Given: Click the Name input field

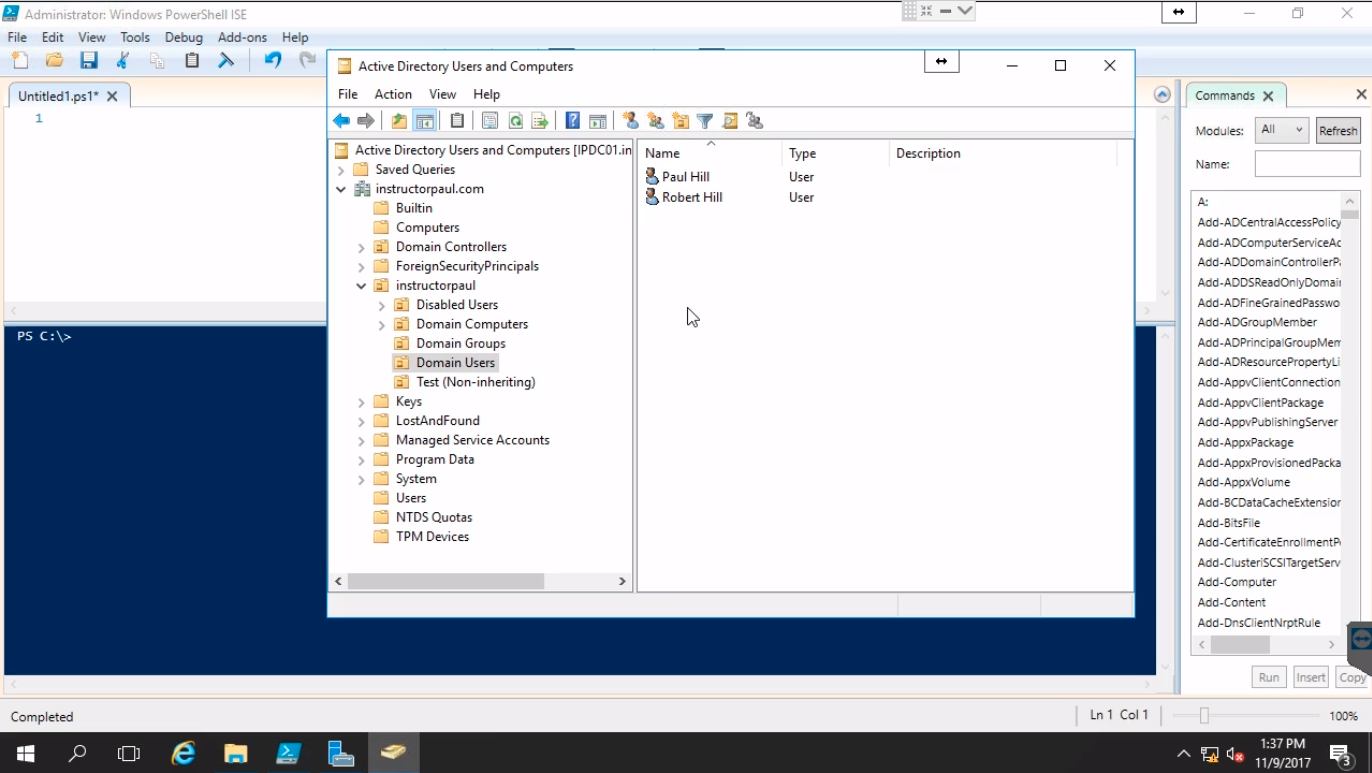Looking at the screenshot, I should [1307, 164].
